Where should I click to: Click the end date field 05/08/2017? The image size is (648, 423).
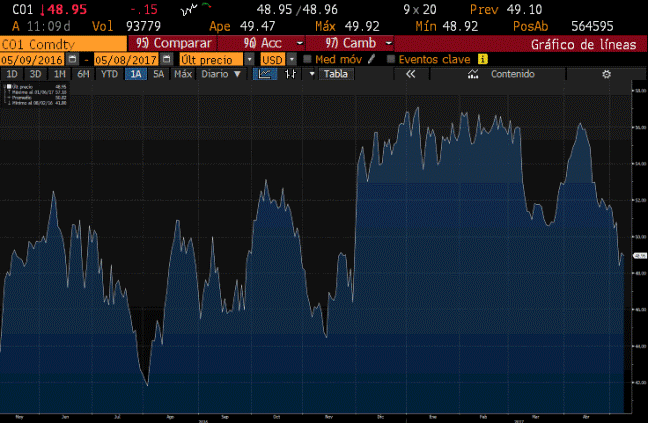click(x=126, y=59)
